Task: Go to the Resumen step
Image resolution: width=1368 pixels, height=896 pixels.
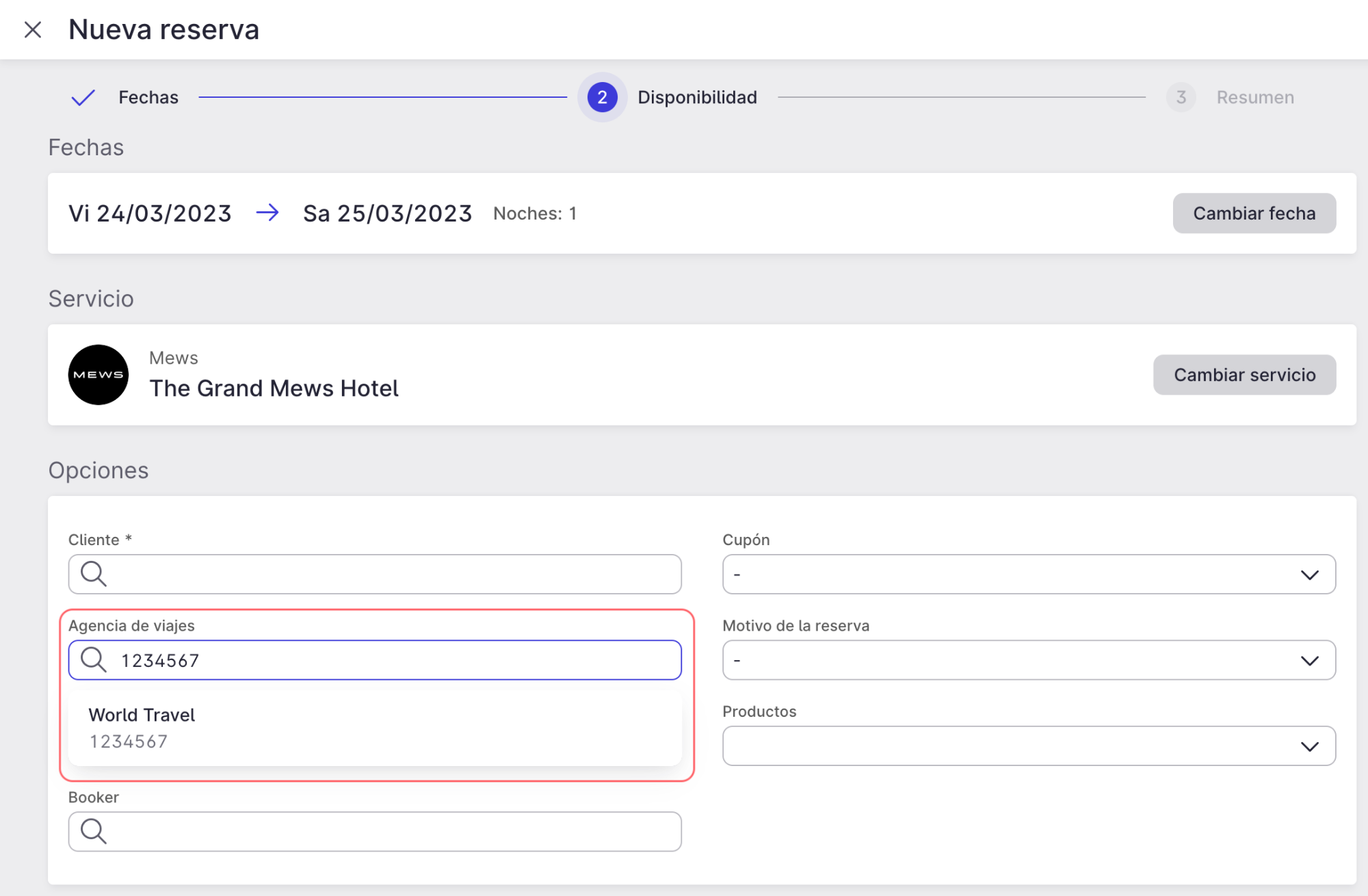Action: (1254, 98)
